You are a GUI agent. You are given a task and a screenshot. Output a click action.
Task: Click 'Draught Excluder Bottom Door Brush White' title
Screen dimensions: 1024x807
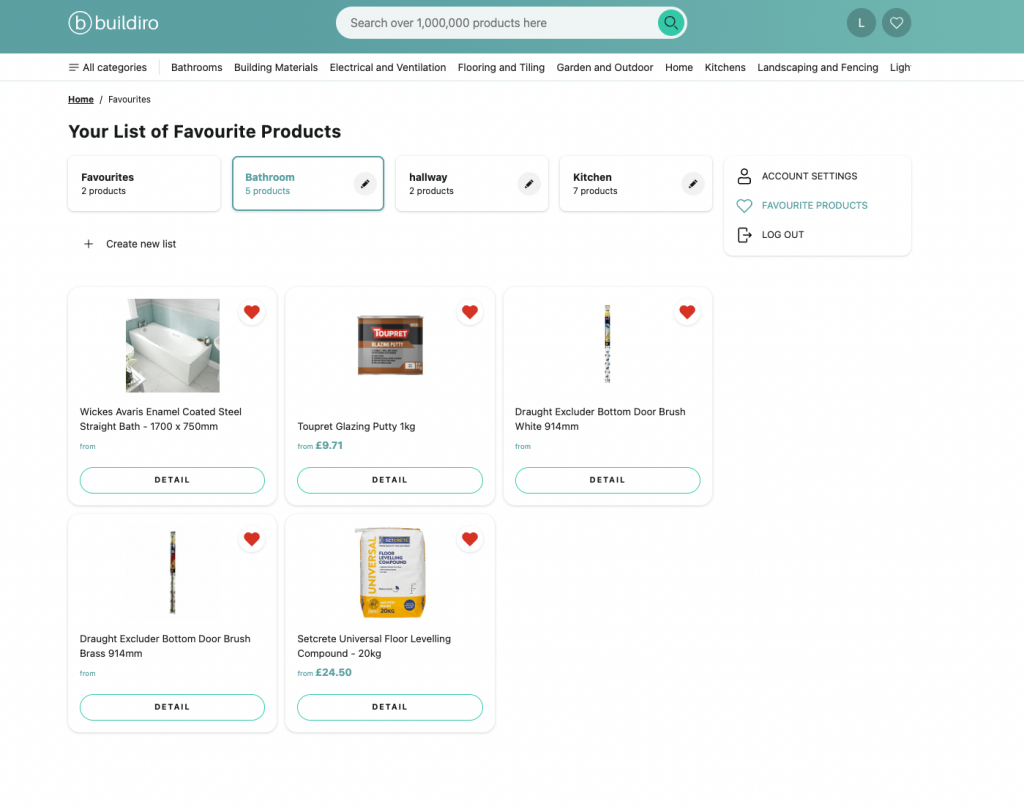coord(600,419)
